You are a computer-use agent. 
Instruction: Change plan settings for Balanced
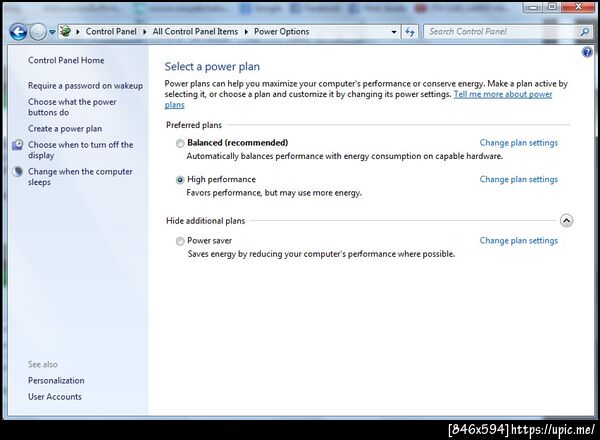coord(519,143)
